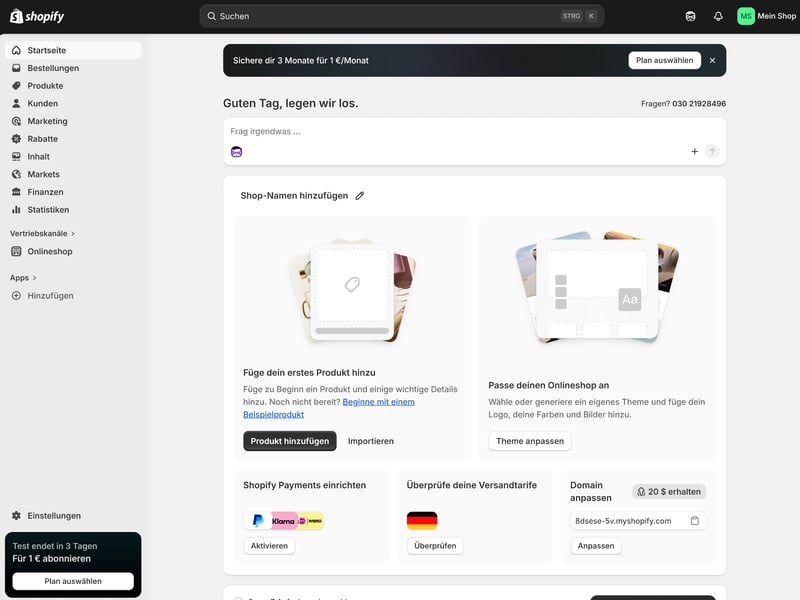Click Plan auswählen in trial card
Screen dimensions: 800x600
click(73, 581)
